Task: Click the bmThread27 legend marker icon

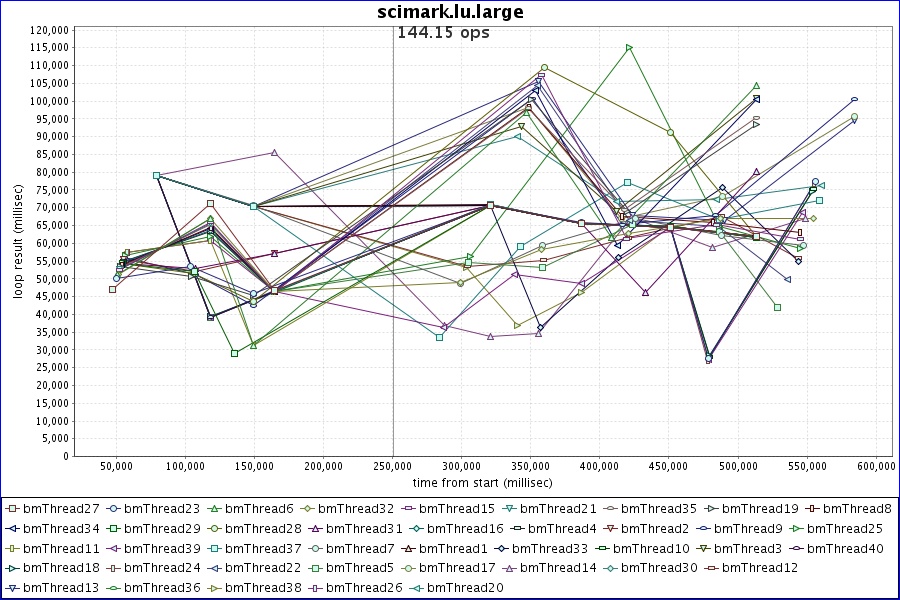Action: coord(13,508)
